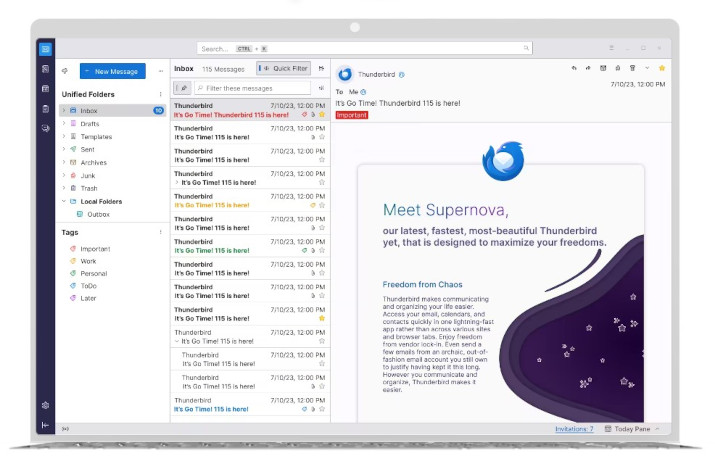Click the tag icon on the blue message

pos(305,409)
